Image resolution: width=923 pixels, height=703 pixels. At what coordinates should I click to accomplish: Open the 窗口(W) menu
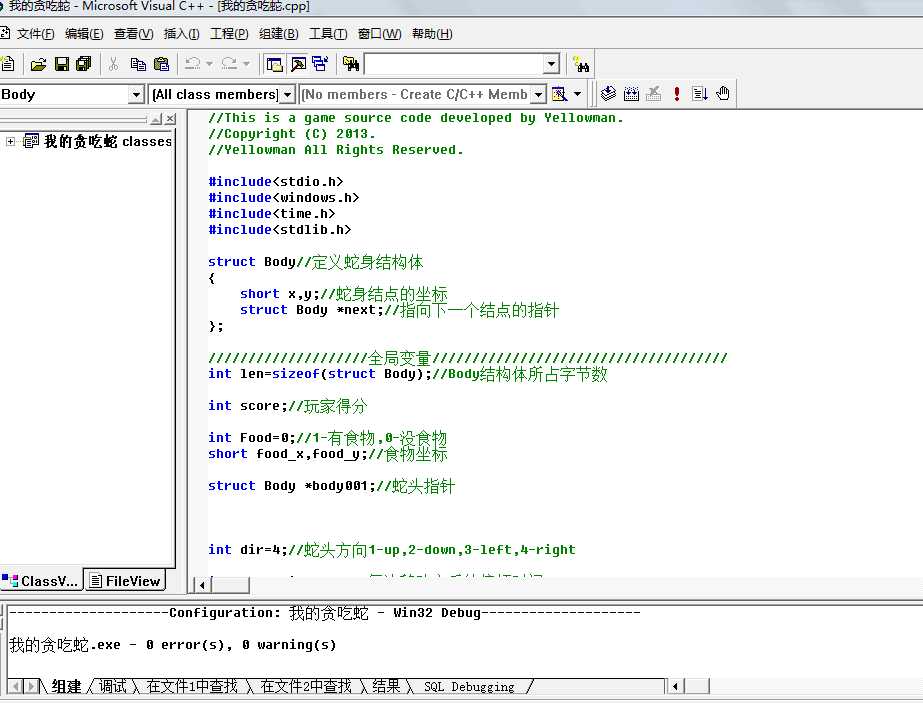tap(379, 34)
